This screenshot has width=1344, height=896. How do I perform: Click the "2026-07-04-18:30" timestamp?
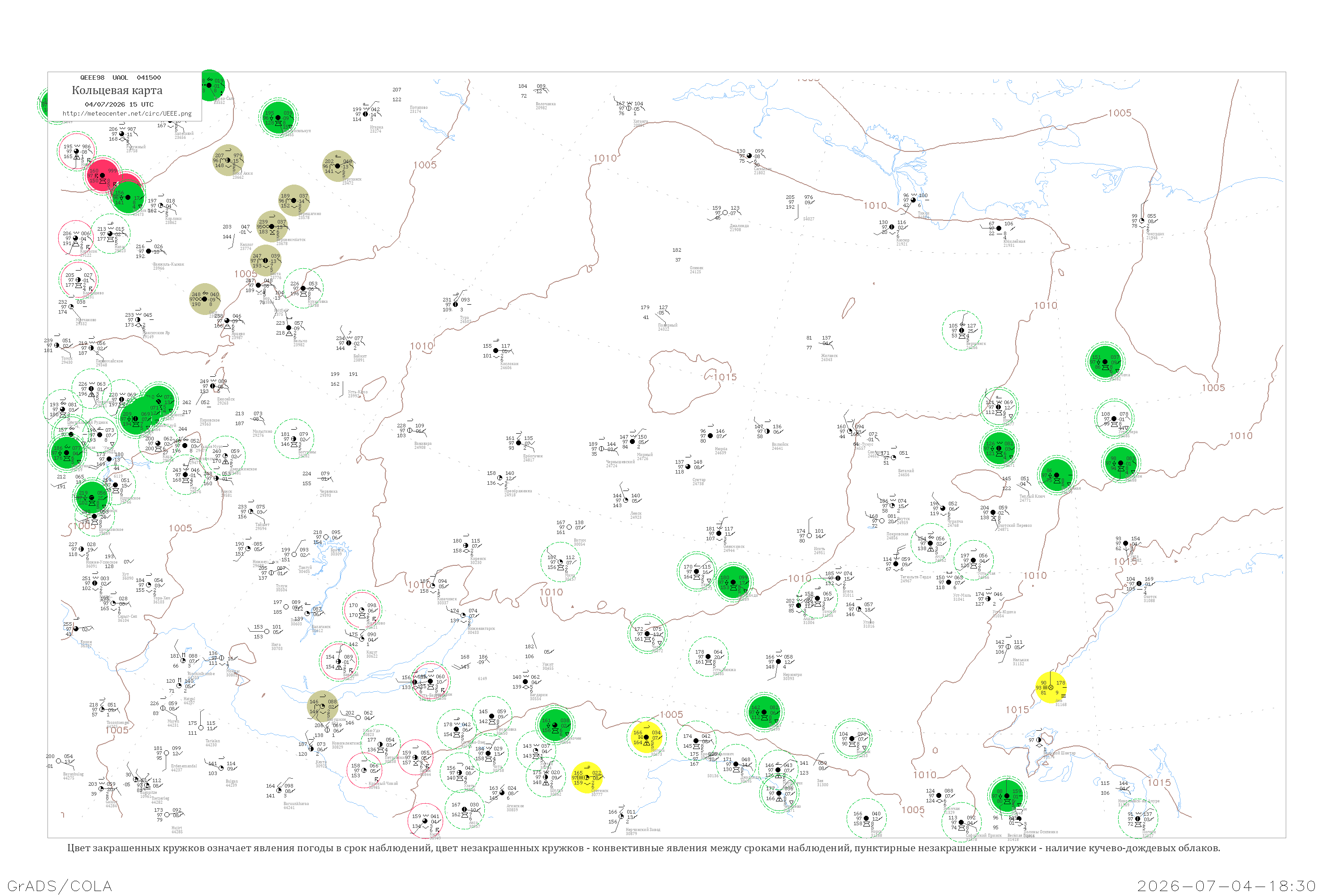[1226, 886]
